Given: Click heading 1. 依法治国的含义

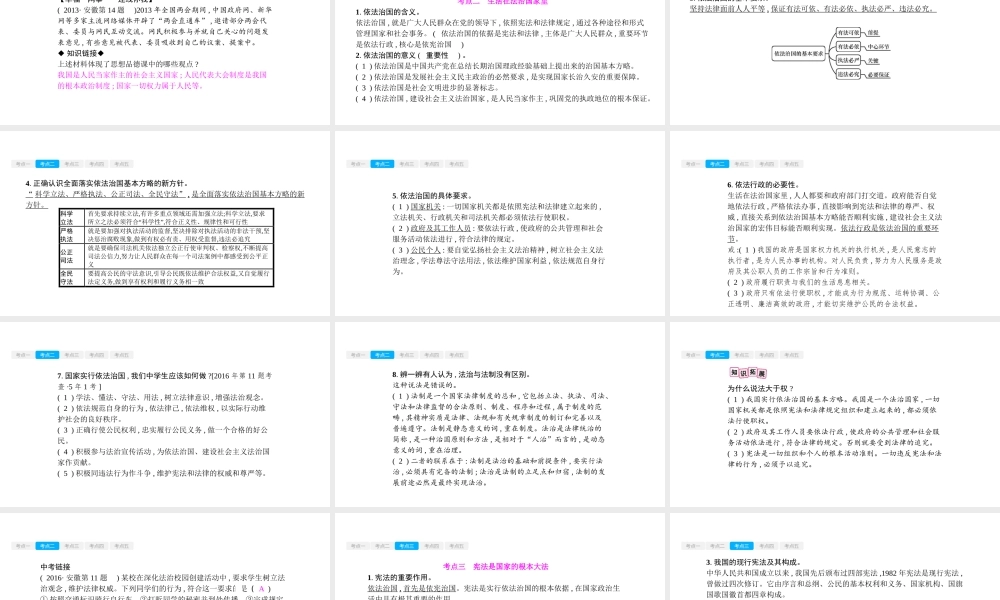Looking at the screenshot, I should pos(388,12).
